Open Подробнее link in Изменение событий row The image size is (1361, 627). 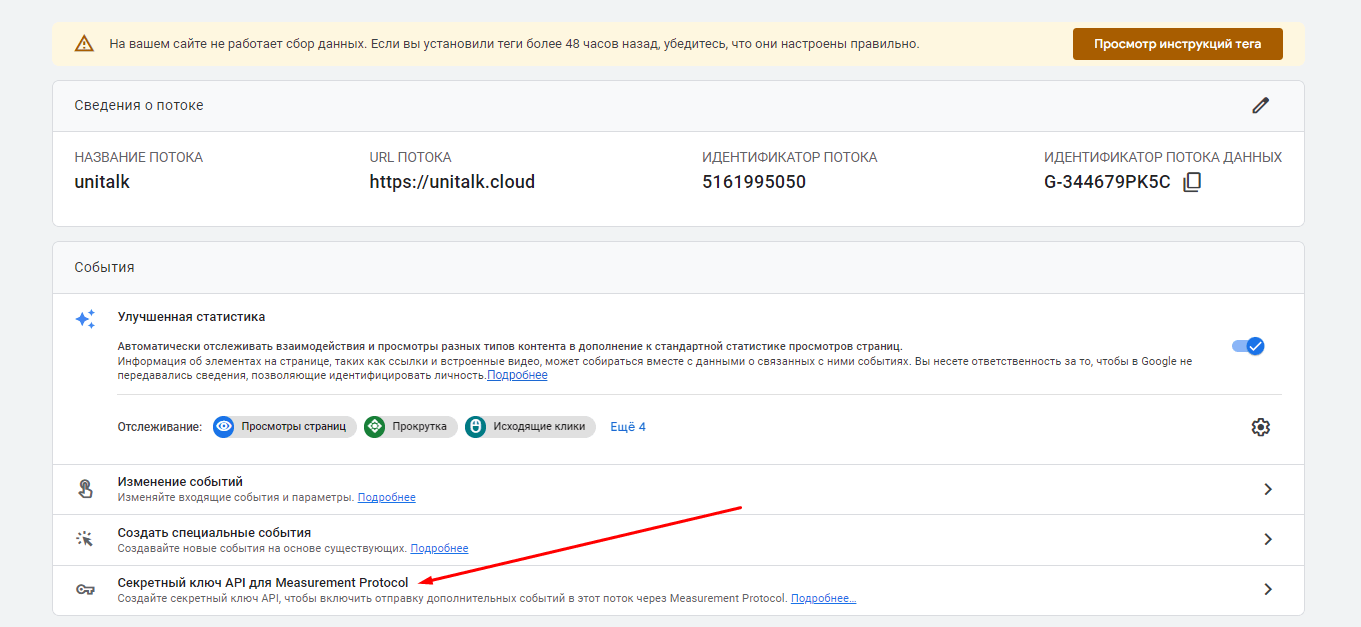coord(386,498)
